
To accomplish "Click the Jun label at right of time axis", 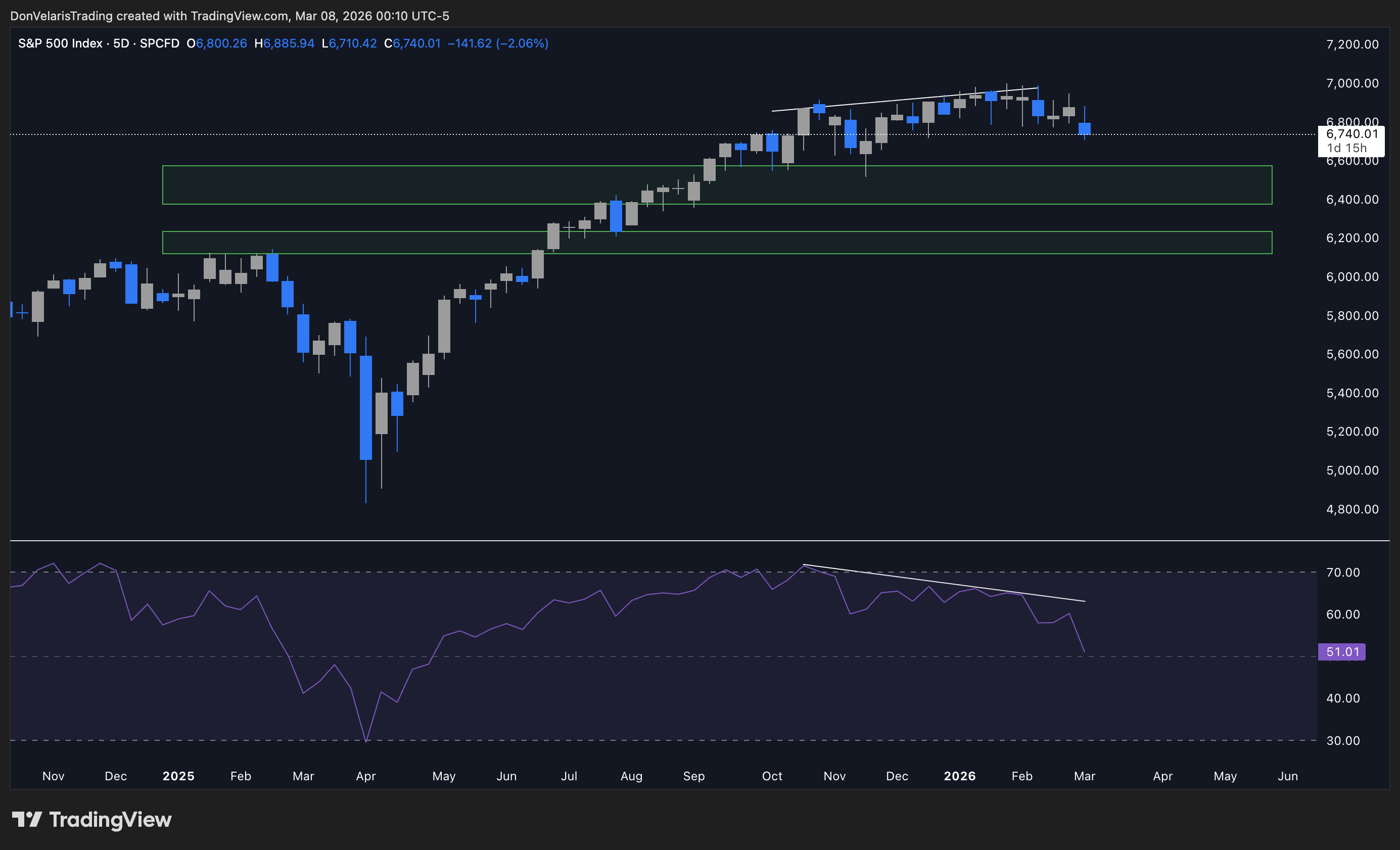I will 1287,776.
